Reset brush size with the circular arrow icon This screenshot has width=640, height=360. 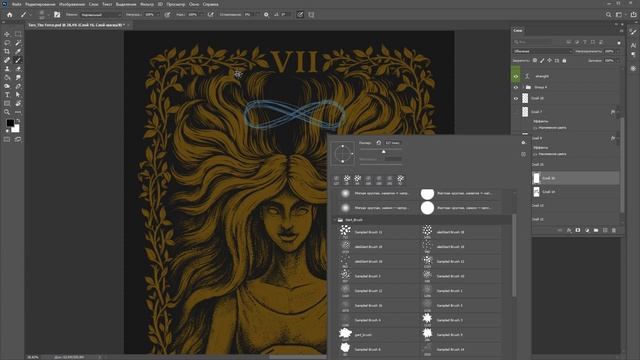(378, 143)
